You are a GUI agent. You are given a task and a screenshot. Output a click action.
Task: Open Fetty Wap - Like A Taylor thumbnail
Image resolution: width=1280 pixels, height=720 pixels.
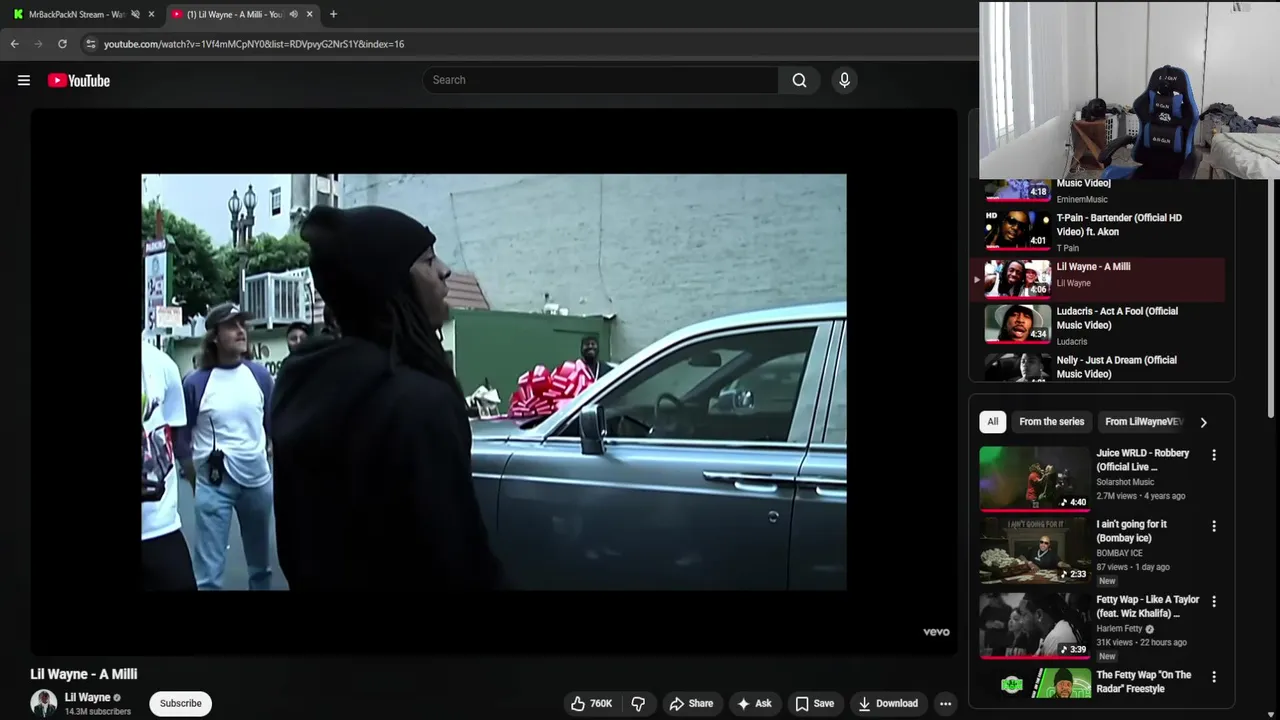1034,625
